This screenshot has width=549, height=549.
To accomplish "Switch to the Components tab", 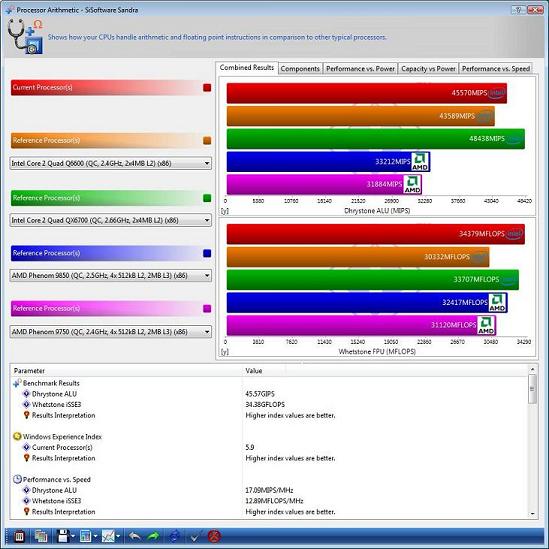I will 300,69.
